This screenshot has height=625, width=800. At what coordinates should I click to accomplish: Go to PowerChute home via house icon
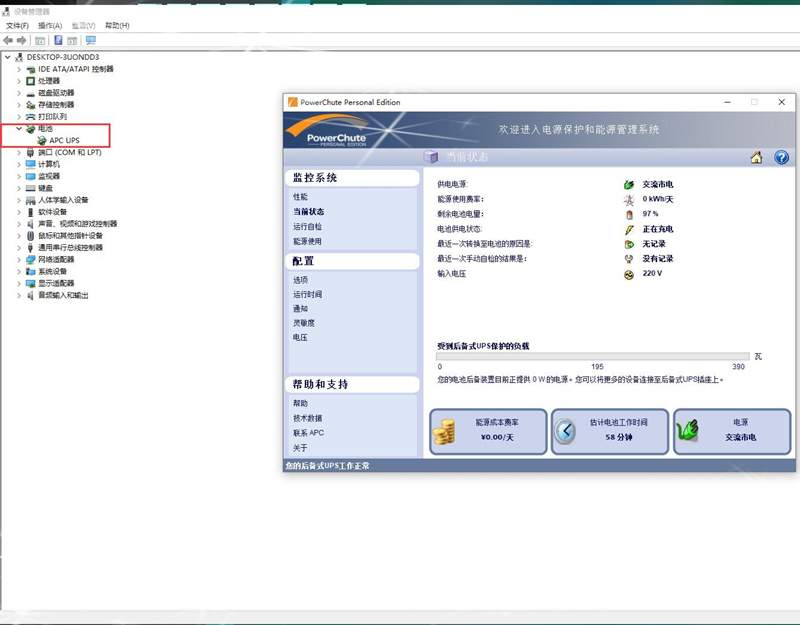[x=756, y=157]
